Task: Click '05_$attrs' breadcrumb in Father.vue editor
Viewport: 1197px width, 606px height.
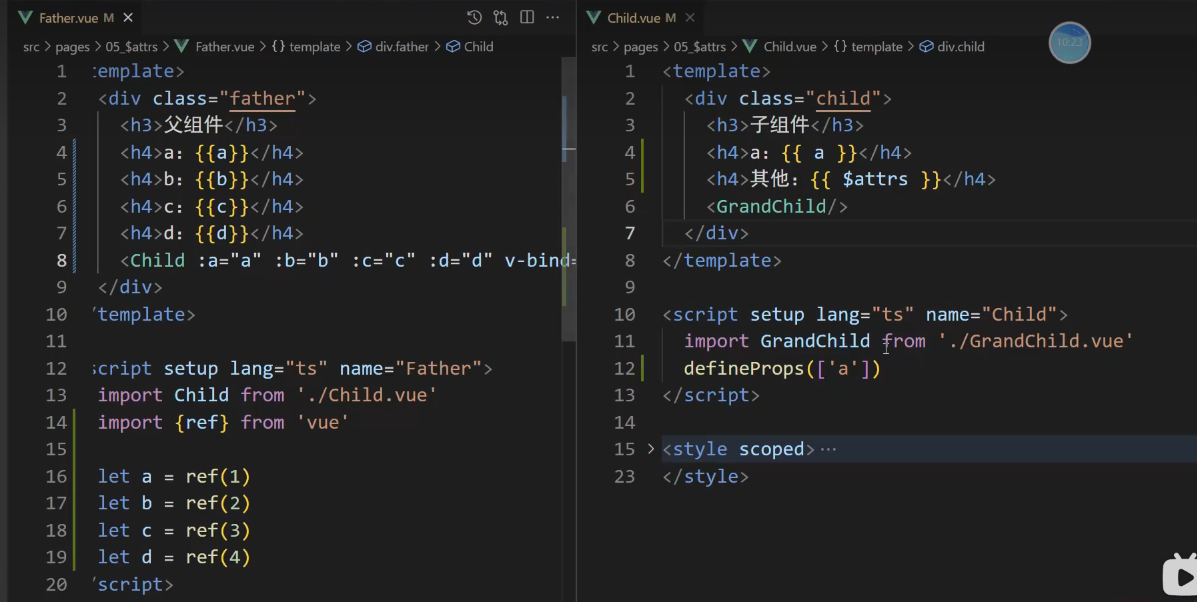Action: pyautogui.click(x=131, y=47)
